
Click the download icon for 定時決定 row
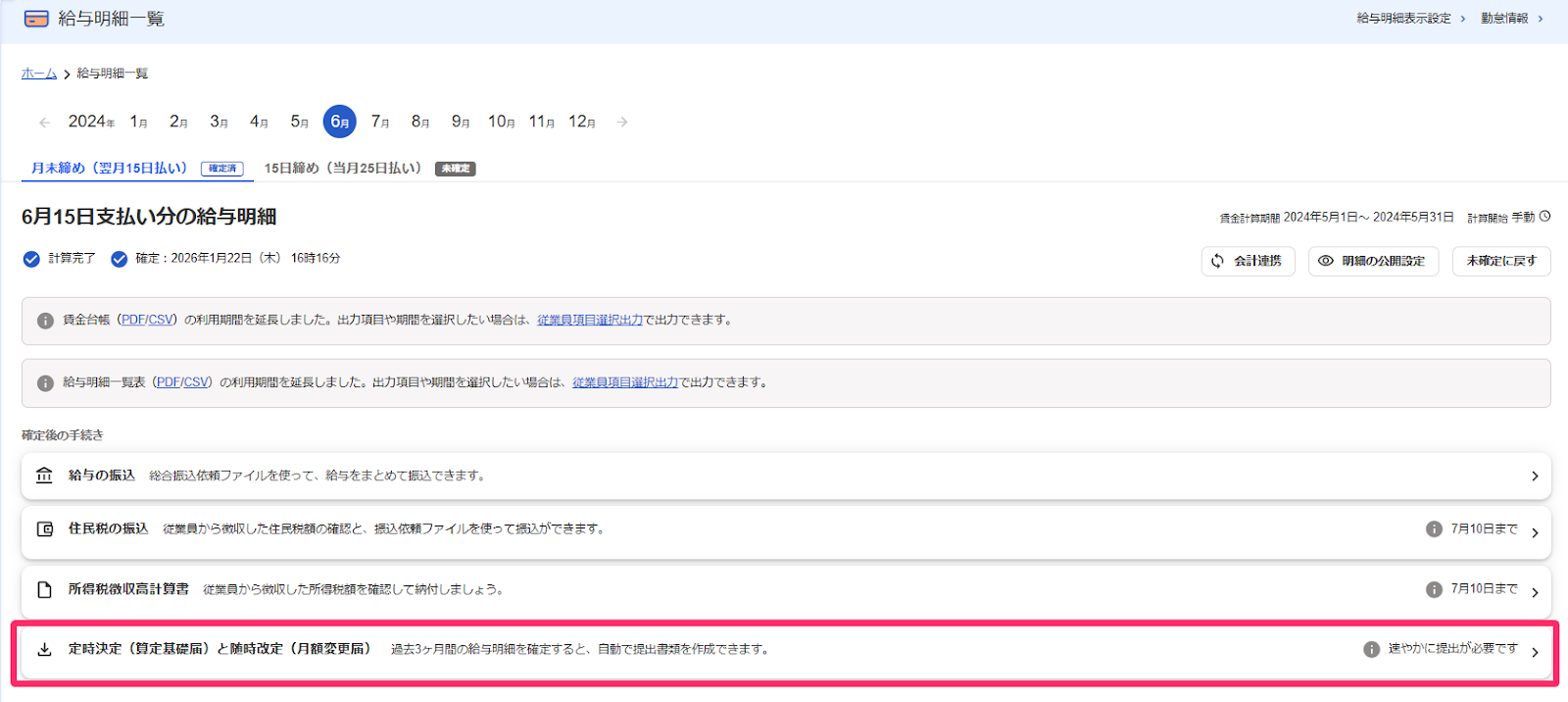(x=44, y=649)
